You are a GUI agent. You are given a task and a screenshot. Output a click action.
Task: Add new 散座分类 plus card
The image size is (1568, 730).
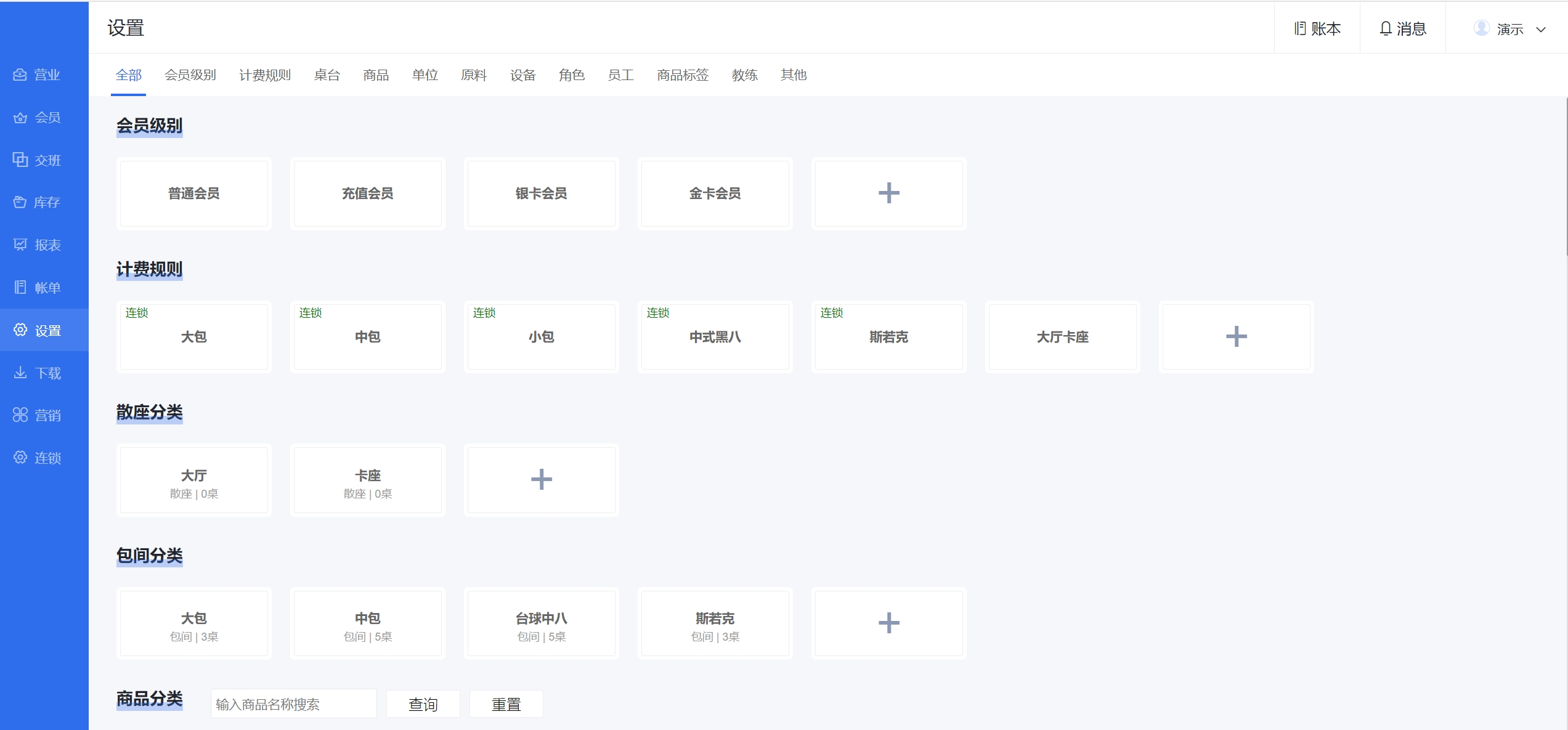tap(541, 480)
